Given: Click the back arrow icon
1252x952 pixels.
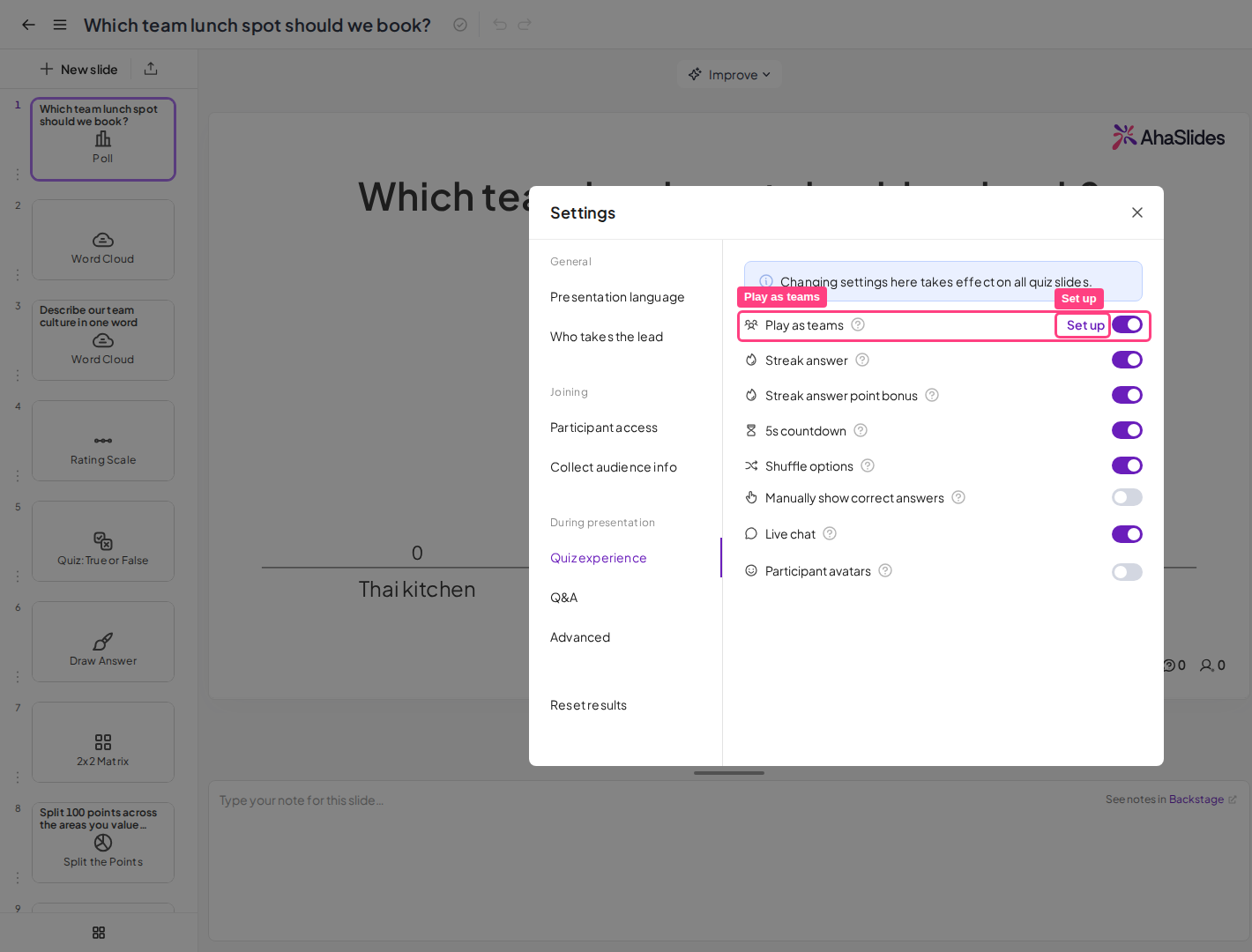Looking at the screenshot, I should tap(28, 25).
